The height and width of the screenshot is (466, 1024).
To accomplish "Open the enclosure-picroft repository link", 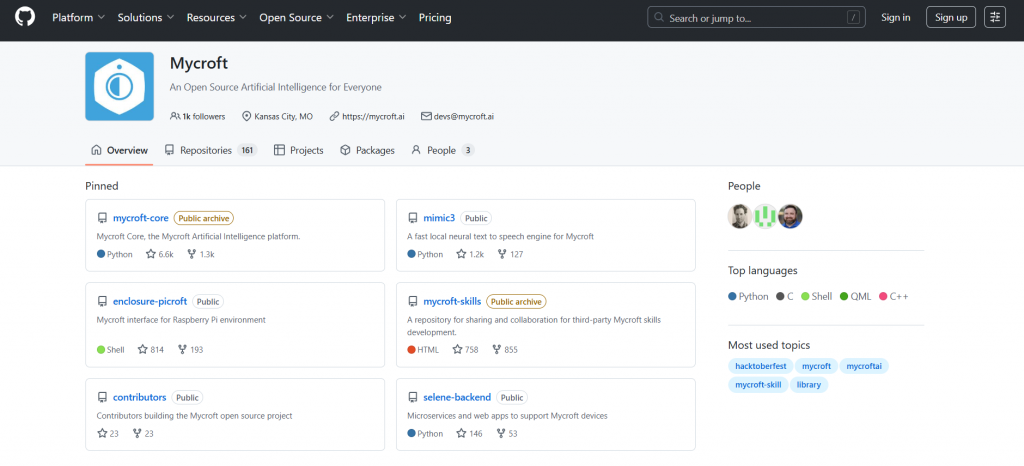I will pyautogui.click(x=150, y=302).
